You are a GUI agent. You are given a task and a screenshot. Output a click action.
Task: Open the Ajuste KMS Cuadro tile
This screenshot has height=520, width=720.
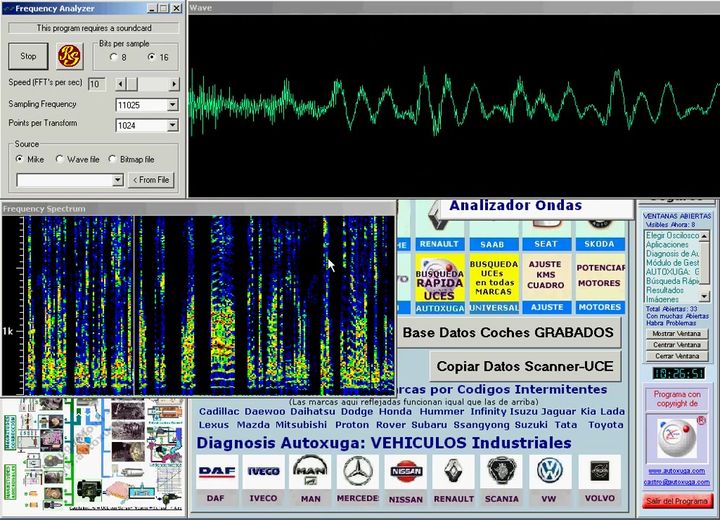pos(546,278)
